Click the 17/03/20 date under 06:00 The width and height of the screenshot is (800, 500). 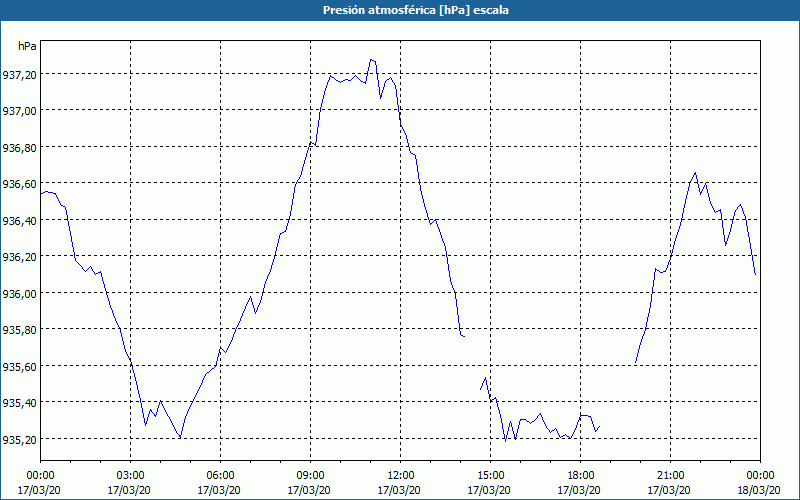click(219, 490)
